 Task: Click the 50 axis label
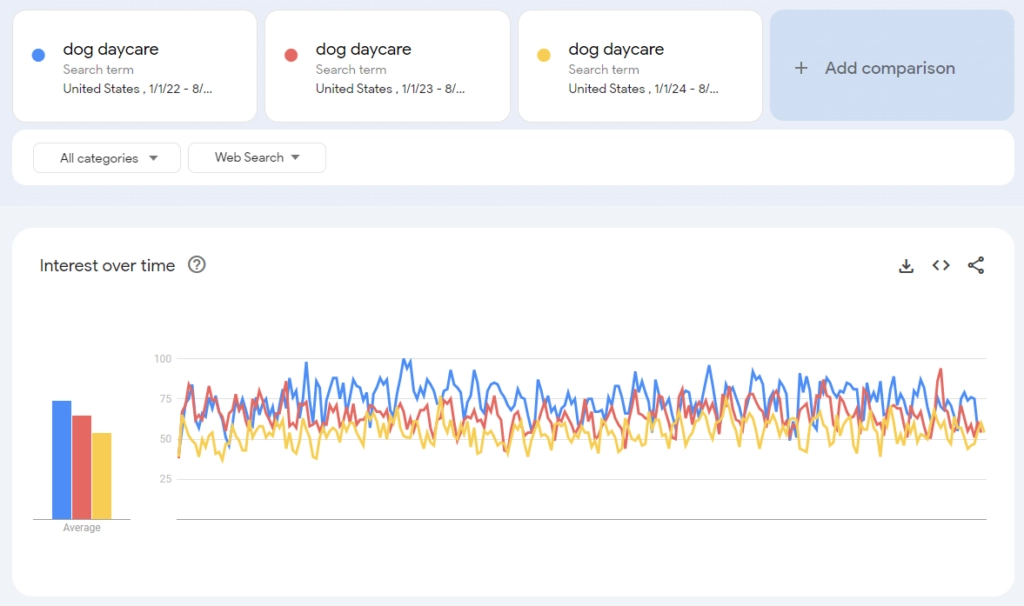point(165,439)
